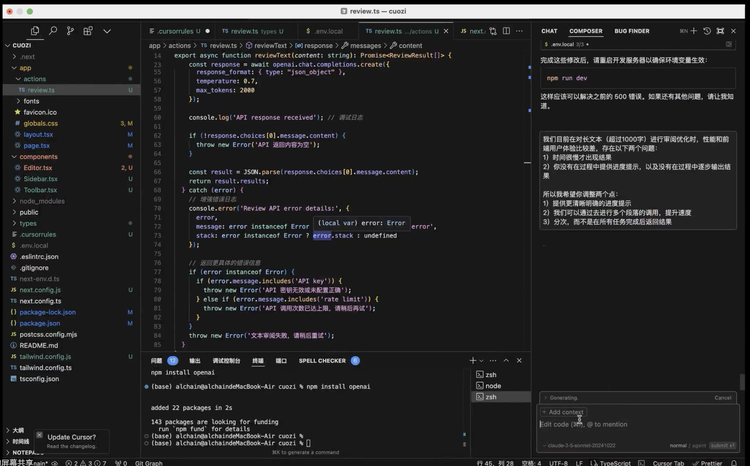Switch to the BUG FINDER tab
750x466 pixels.
coord(632,31)
